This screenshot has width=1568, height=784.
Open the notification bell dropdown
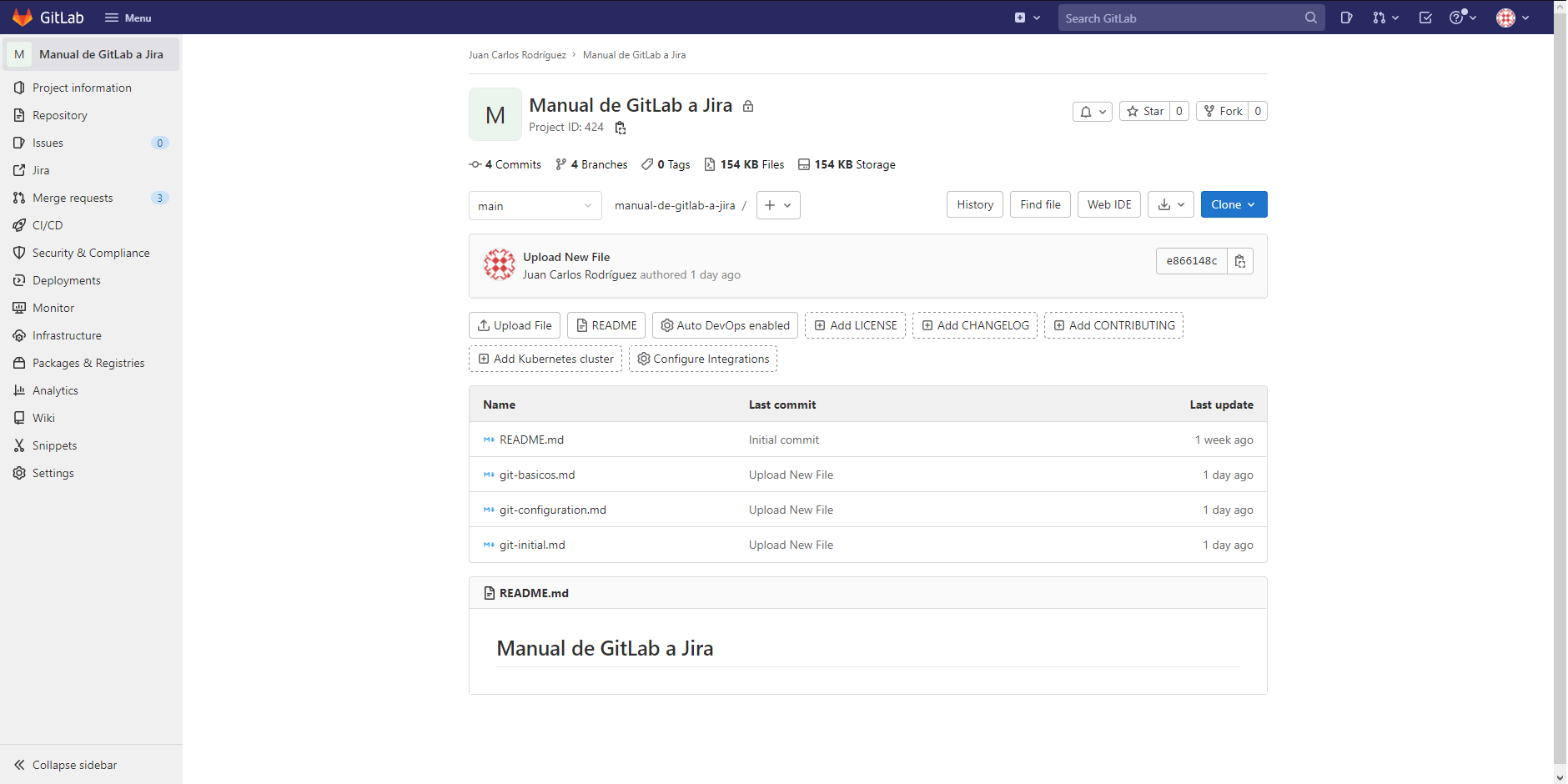(x=1093, y=111)
